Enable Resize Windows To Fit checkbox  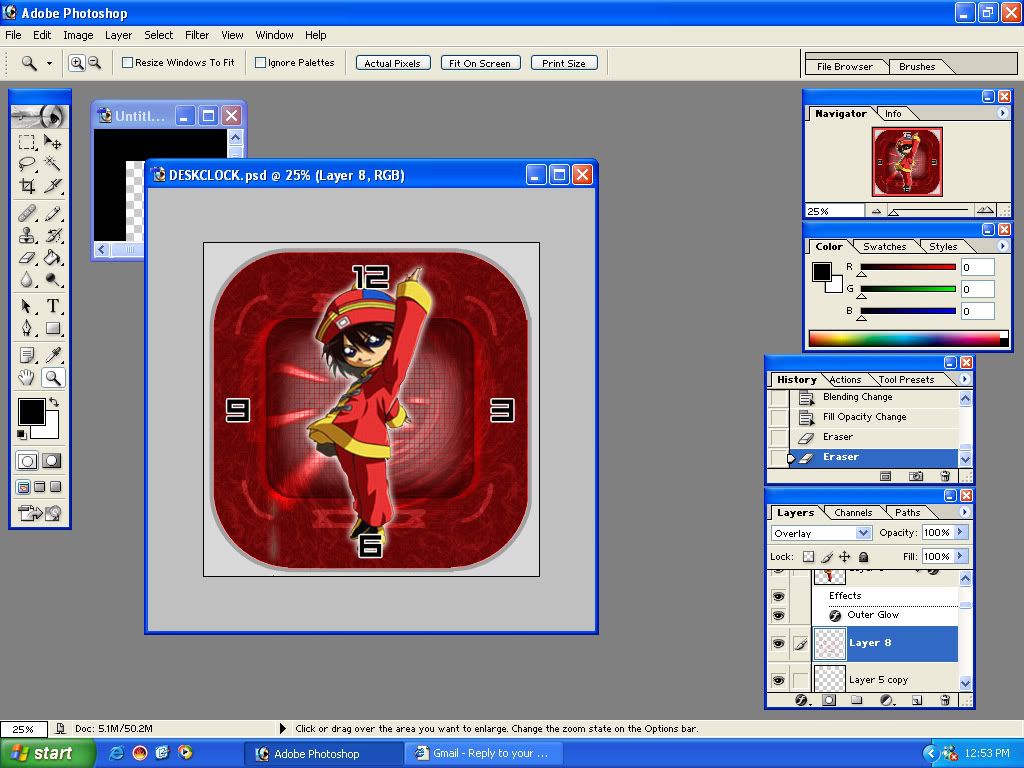(127, 63)
